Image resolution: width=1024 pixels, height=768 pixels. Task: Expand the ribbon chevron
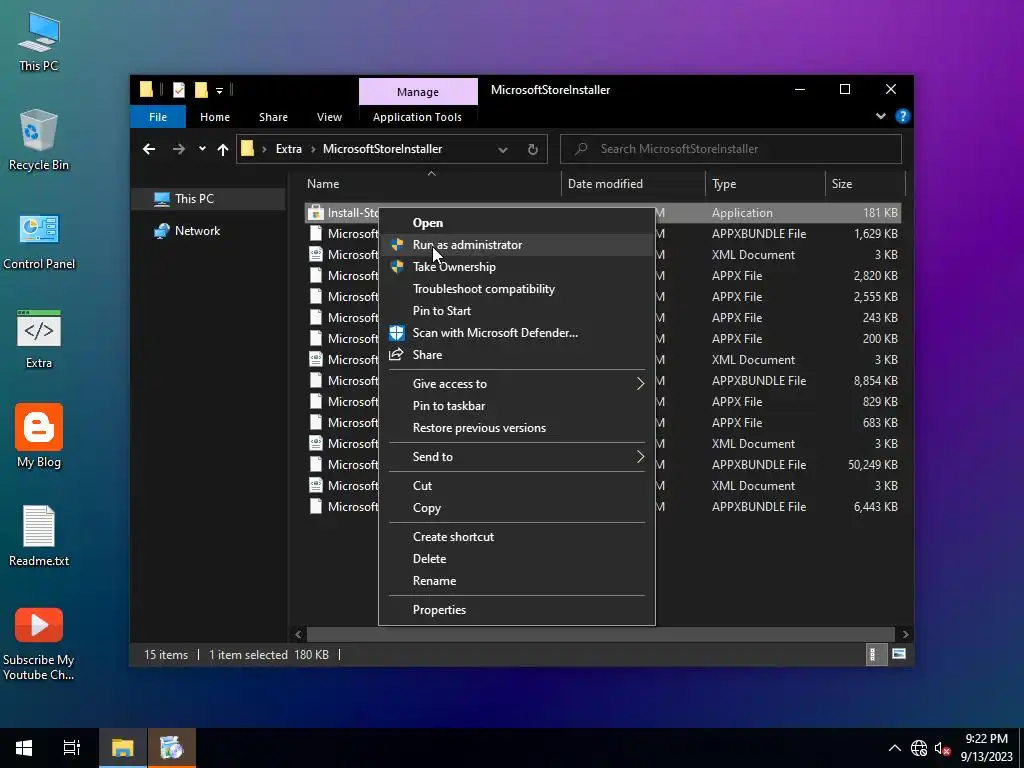point(880,116)
